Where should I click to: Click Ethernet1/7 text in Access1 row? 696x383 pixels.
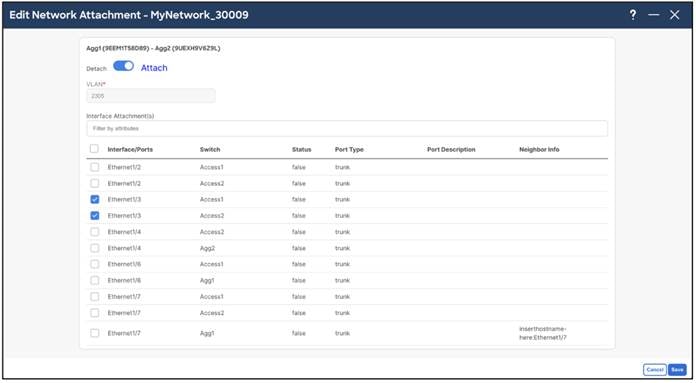tap(124, 296)
